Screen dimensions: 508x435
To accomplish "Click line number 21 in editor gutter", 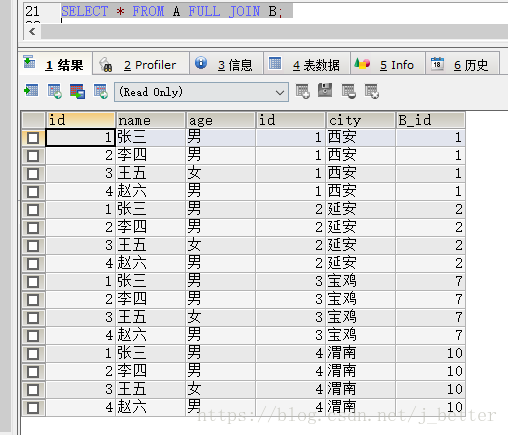I will (32, 11).
